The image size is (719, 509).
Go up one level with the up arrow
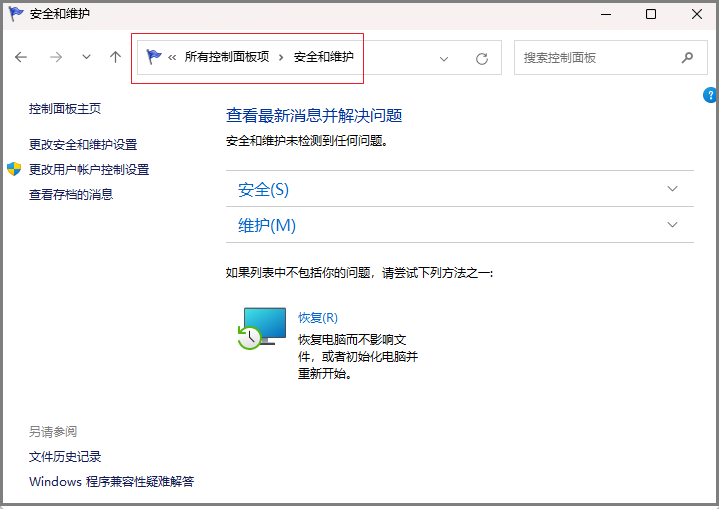(x=116, y=57)
